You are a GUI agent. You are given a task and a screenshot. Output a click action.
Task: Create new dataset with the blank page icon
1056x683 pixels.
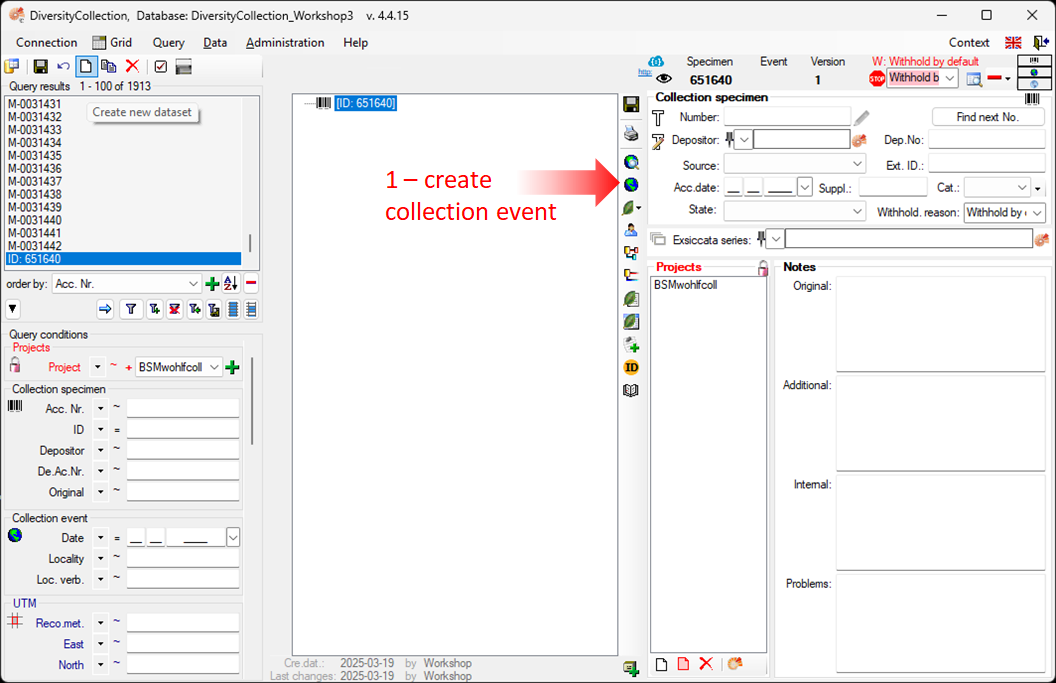point(86,66)
